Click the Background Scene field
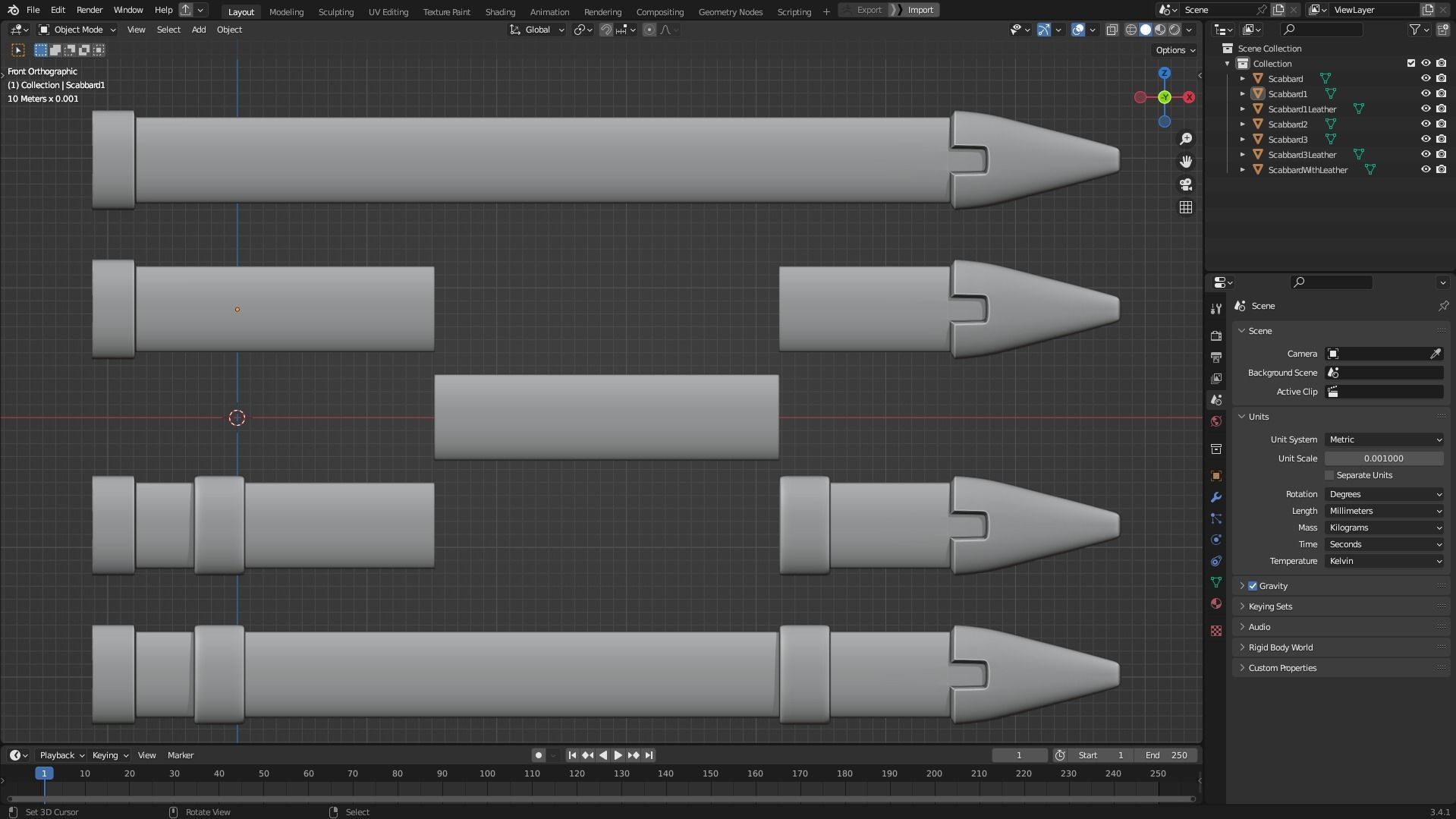Viewport: 1456px width, 819px height. 1384,373
